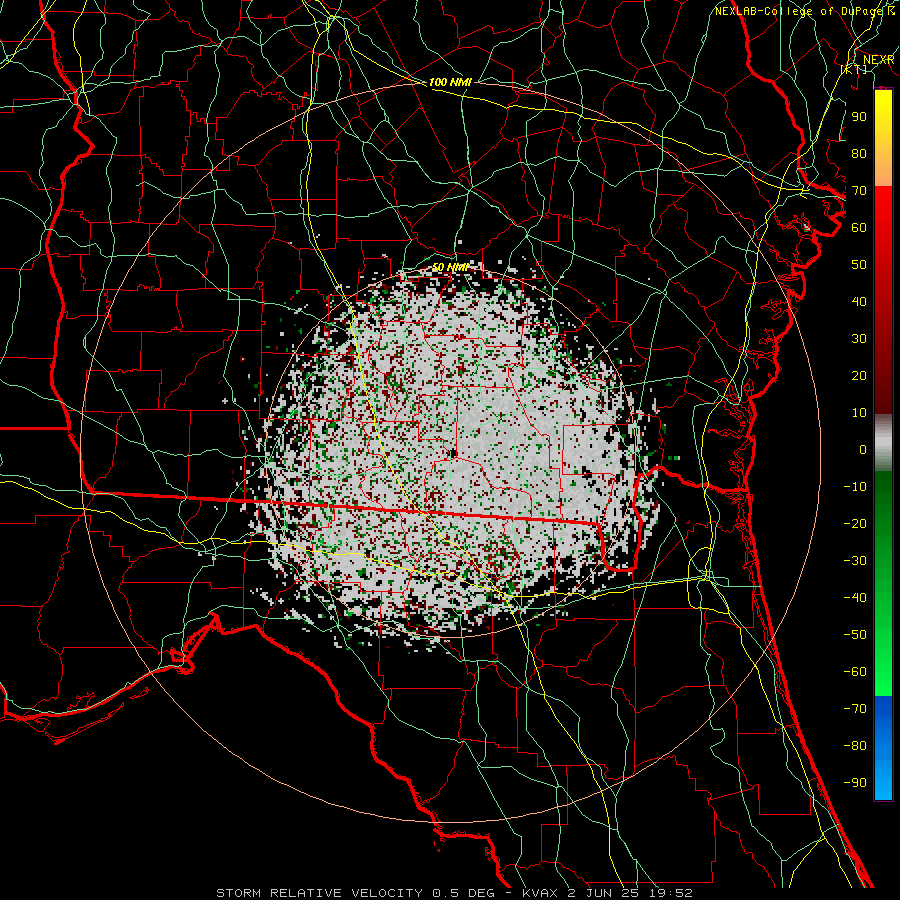Screen dimensions: 900x900
Task: Click the KVAX radar site marker at center
Action: 453,453
